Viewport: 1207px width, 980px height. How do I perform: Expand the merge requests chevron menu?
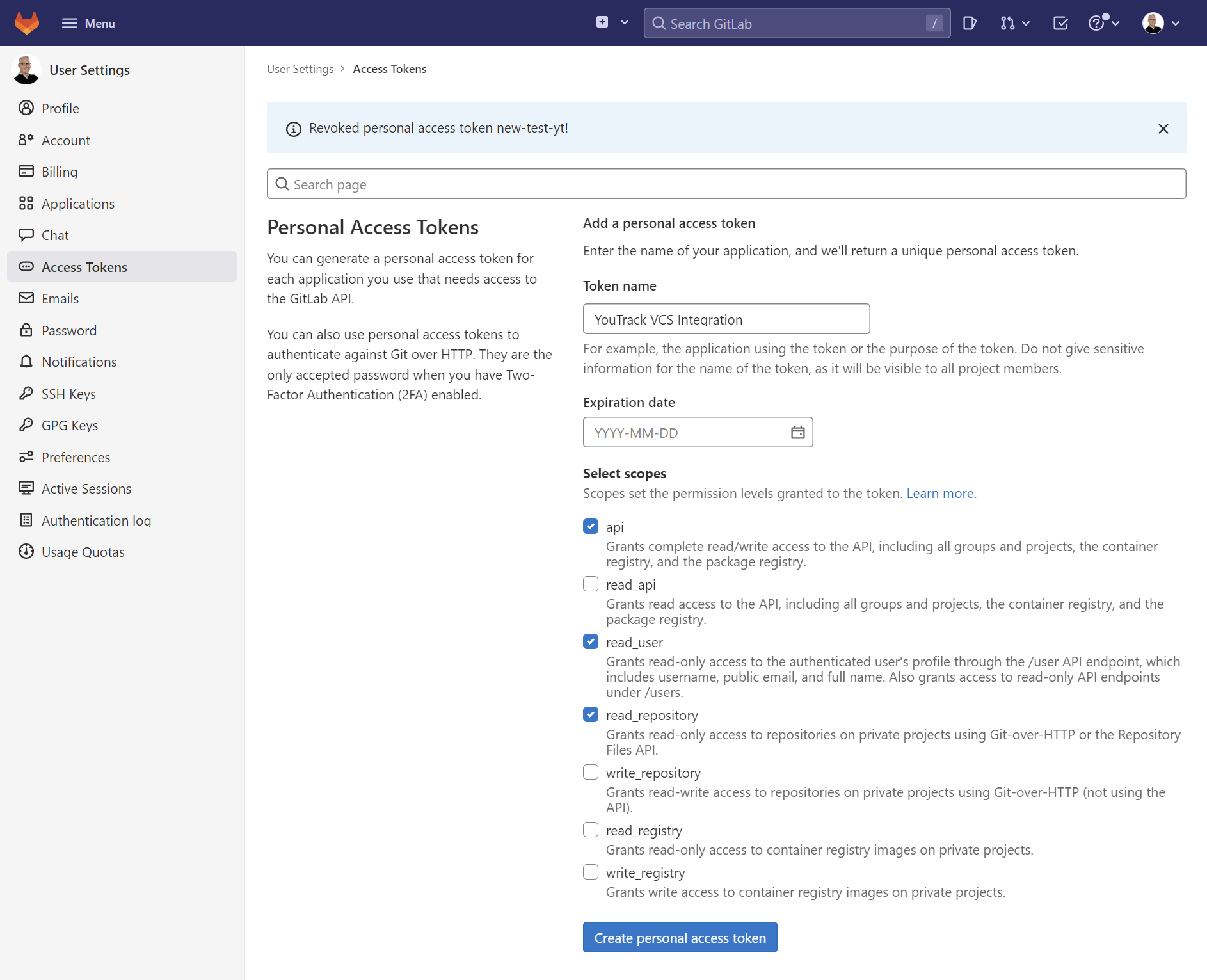[1025, 23]
